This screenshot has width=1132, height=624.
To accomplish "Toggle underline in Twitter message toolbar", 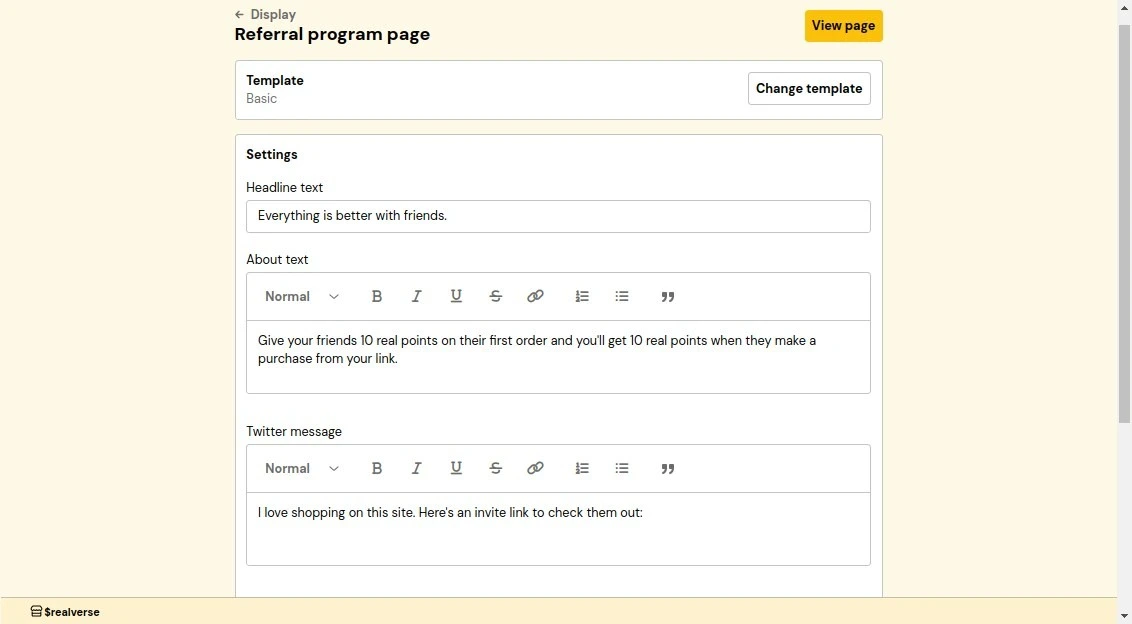I will point(456,469).
